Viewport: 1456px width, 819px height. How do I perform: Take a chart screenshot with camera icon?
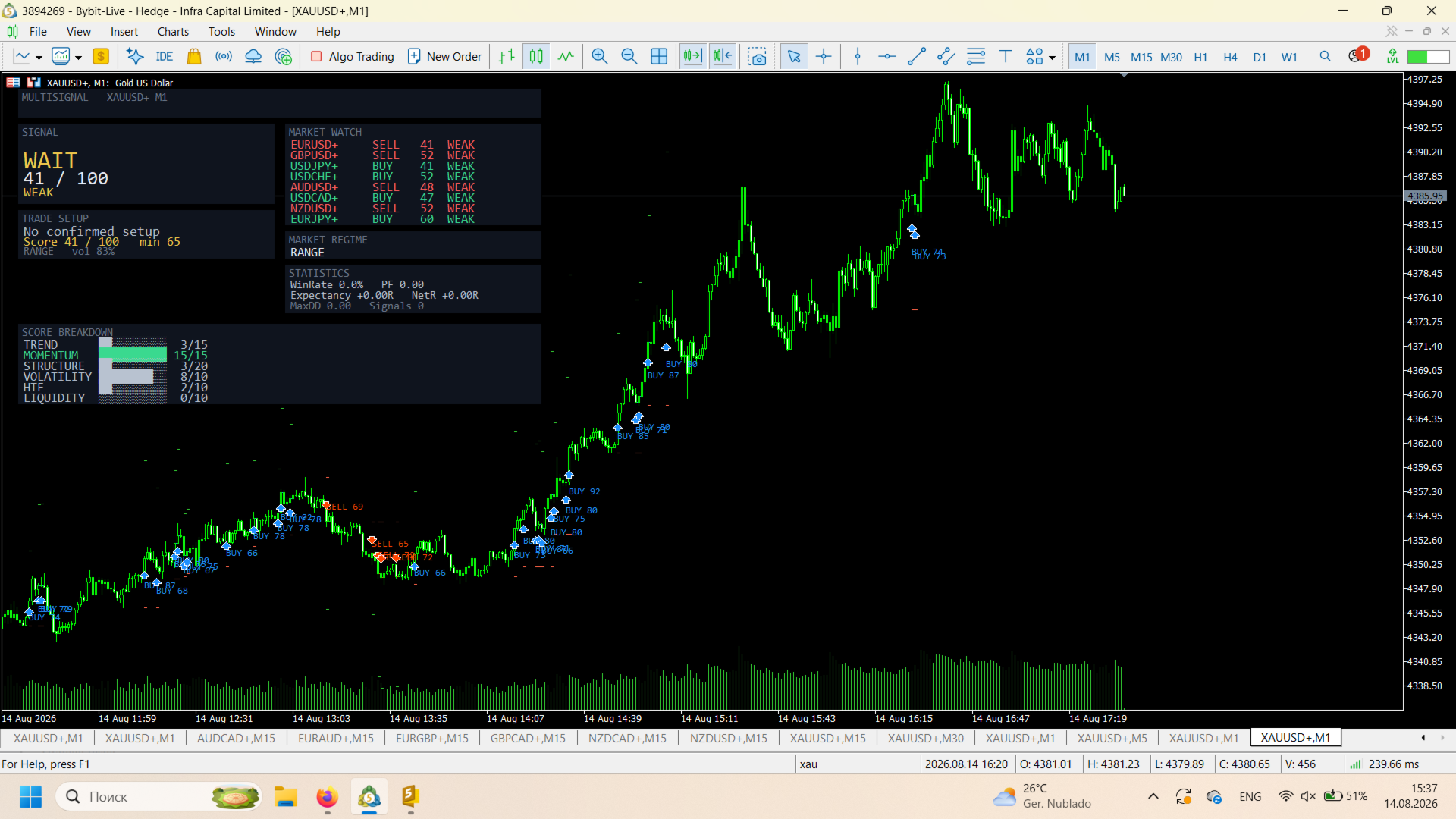[757, 56]
